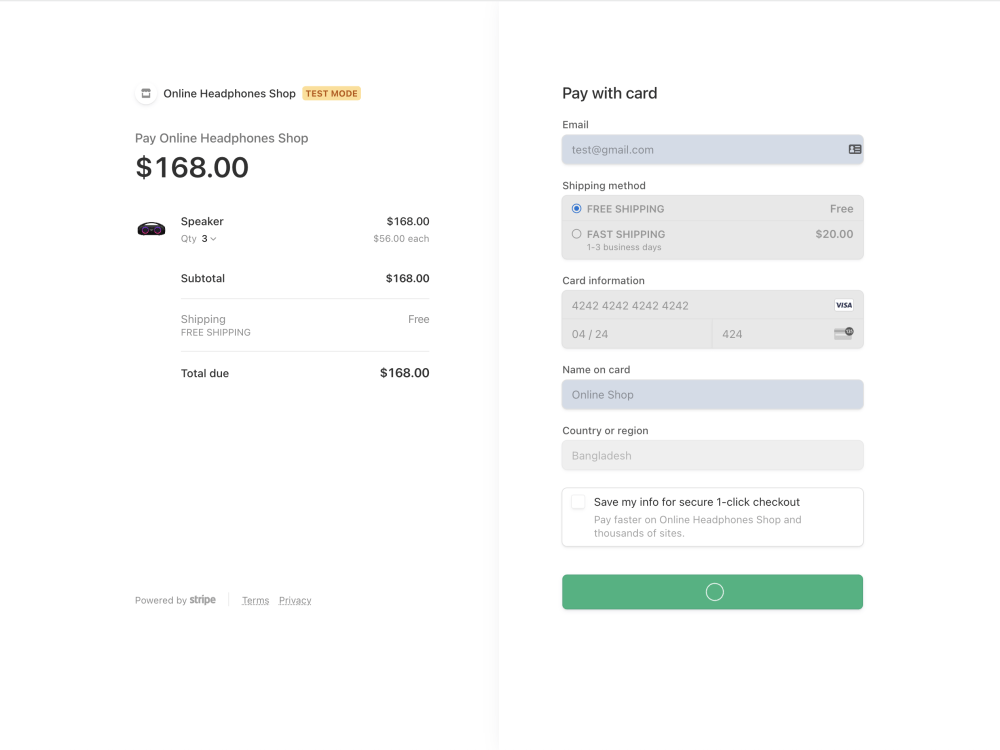Click the TEST MODE badge
Screen dimensions: 1000x750
[332, 94]
